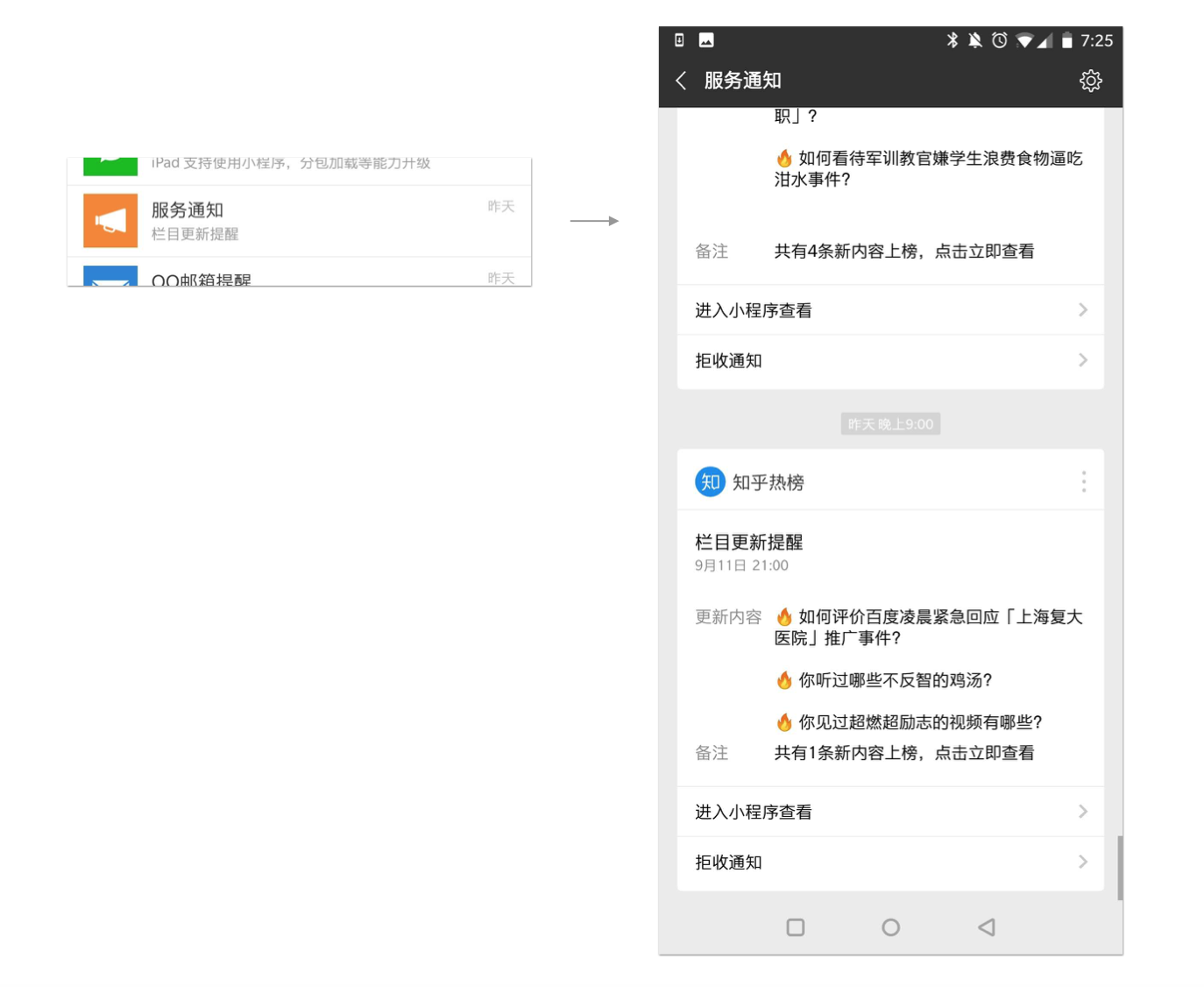Screen dimensions: 1204x987
Task: Tap the Wi-Fi status bar icon
Action: (1024, 40)
